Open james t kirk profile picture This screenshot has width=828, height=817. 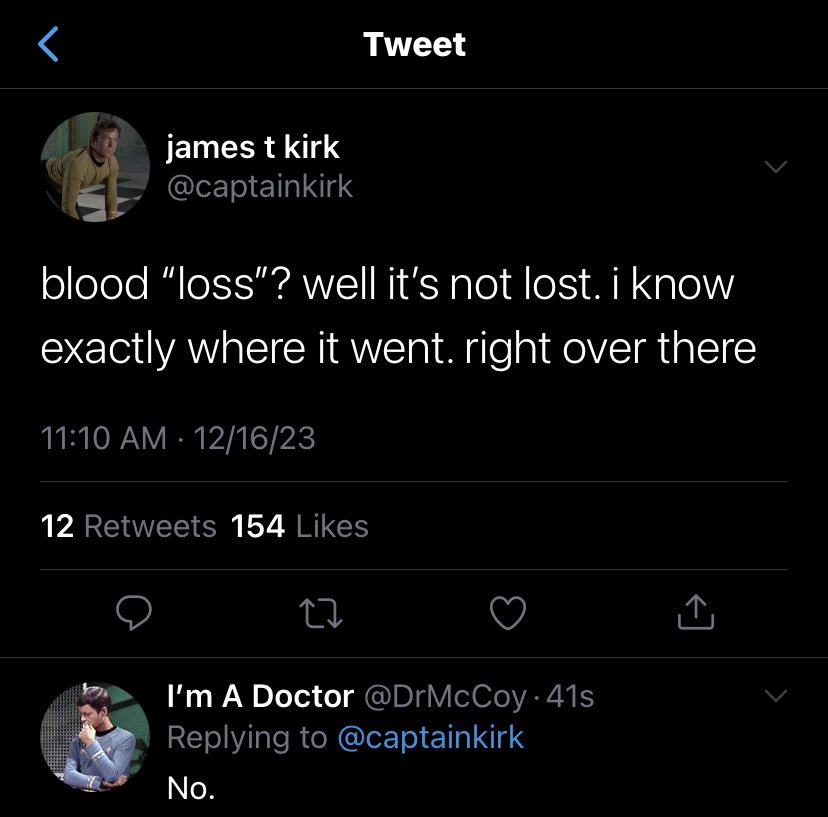[95, 167]
